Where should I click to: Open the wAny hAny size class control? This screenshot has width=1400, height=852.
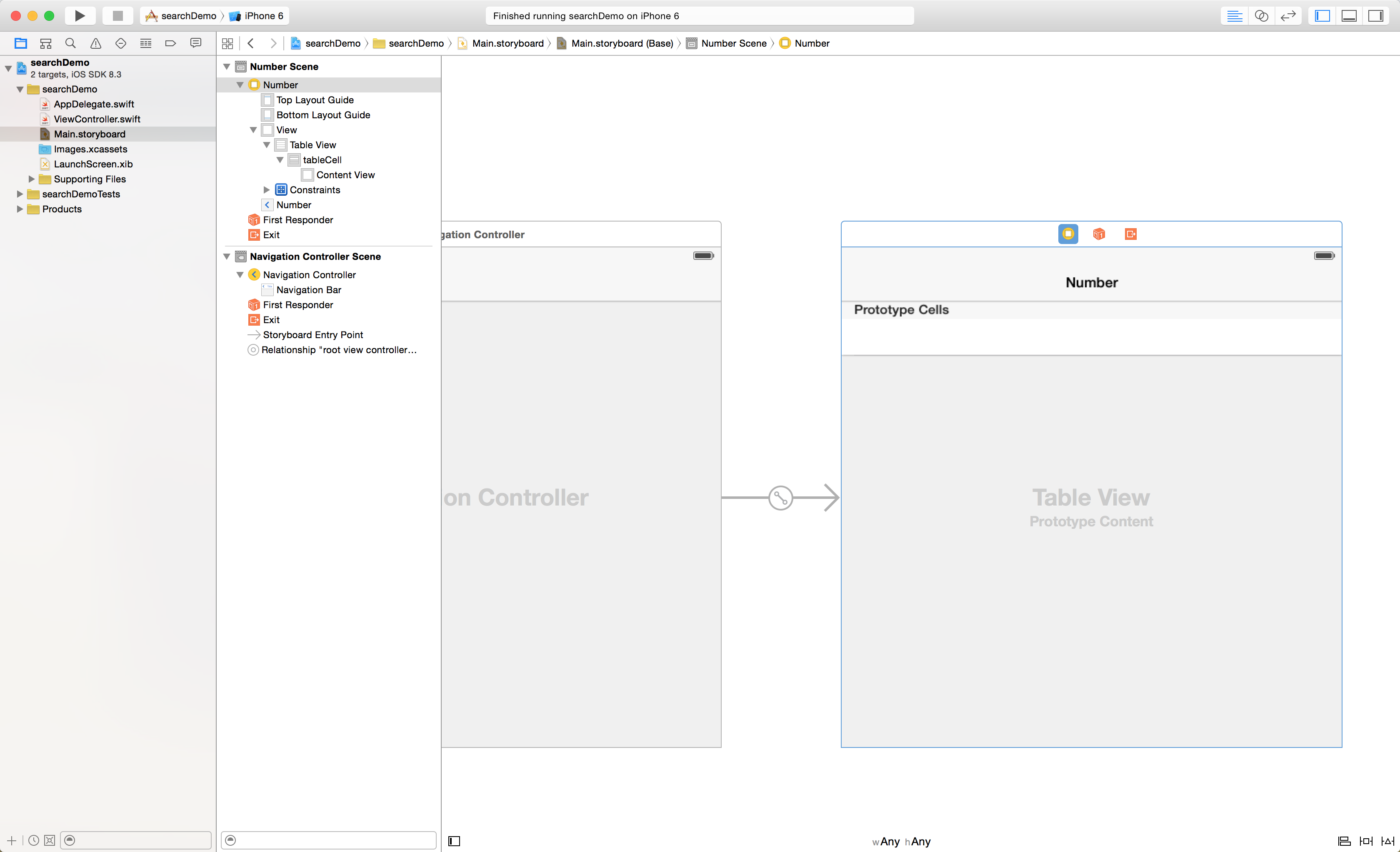coord(902,842)
